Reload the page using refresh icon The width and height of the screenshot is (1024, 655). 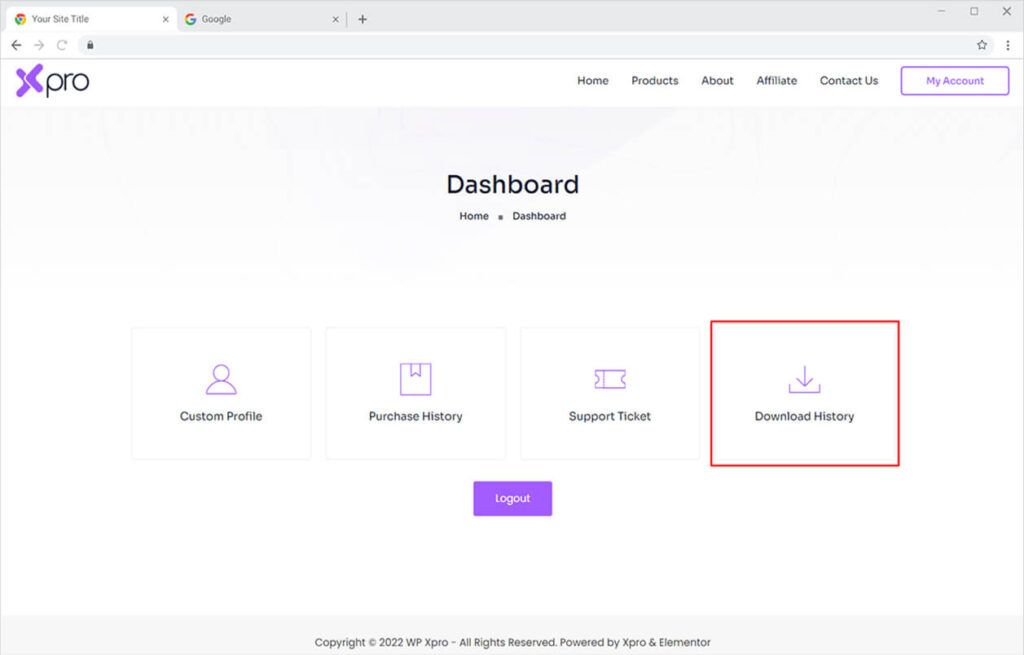(62, 45)
